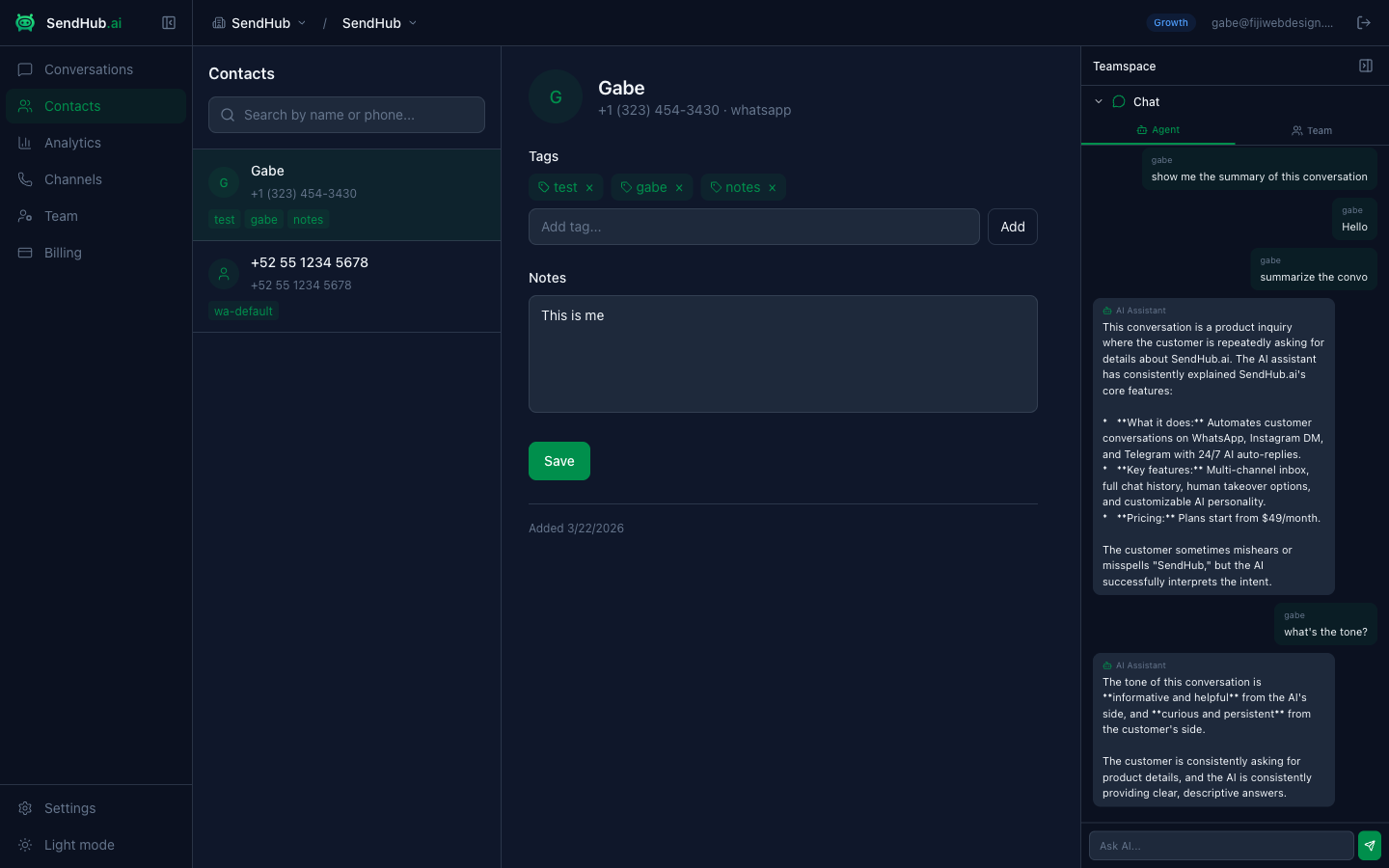Viewport: 1389px width, 868px height.
Task: Focus the Notes text area
Action: click(x=783, y=354)
